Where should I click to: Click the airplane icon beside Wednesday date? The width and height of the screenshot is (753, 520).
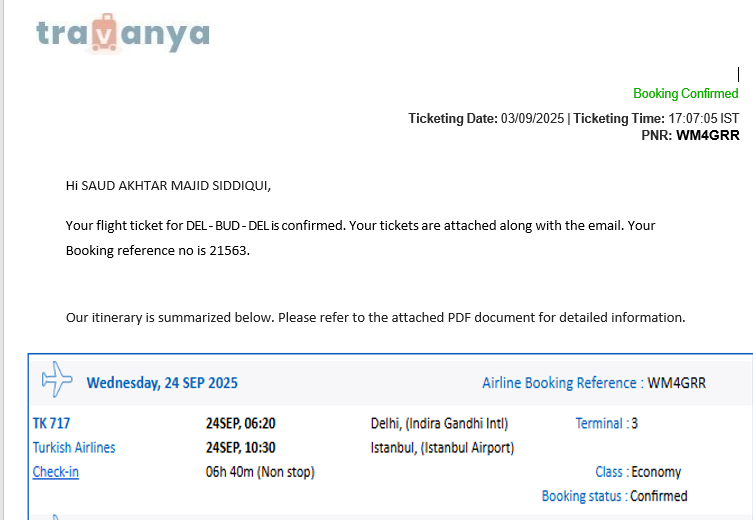click(x=57, y=379)
